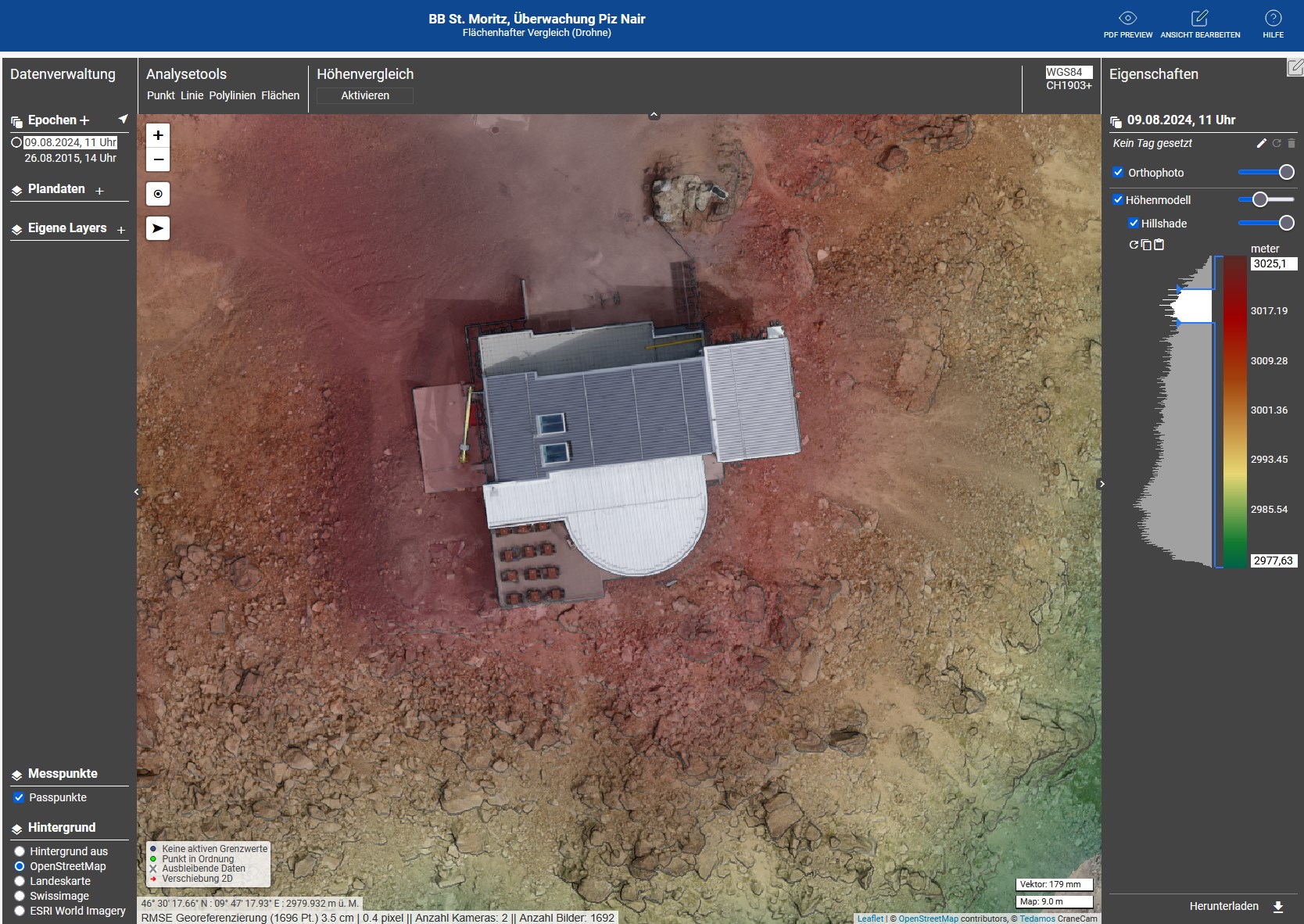Zoom in the map with plus button
1304x924 pixels.
click(x=158, y=135)
